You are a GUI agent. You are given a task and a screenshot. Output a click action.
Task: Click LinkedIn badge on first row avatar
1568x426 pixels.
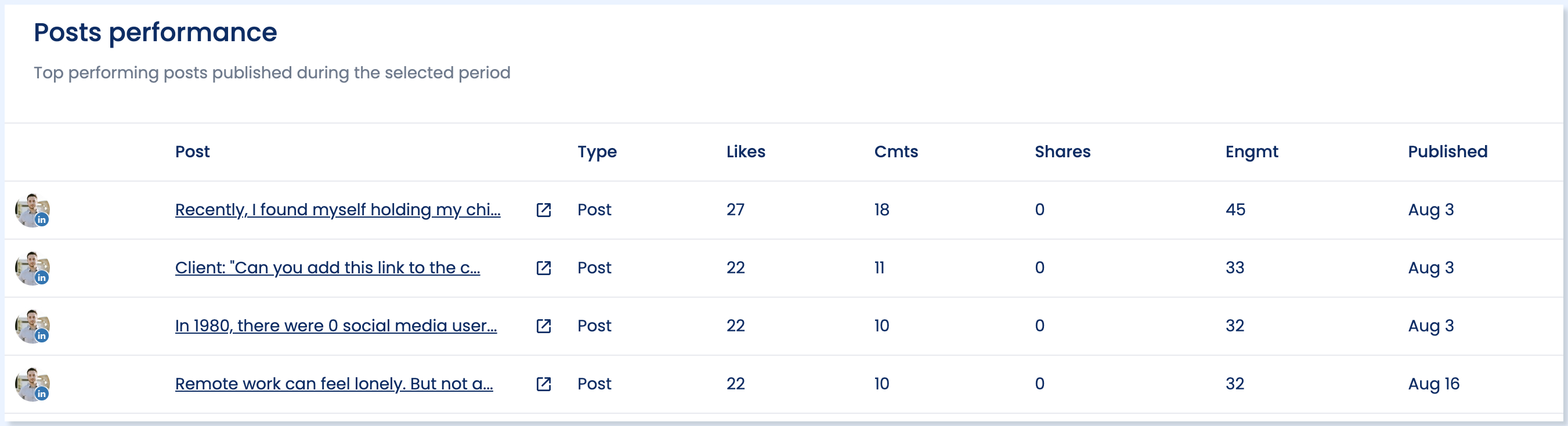(x=41, y=220)
